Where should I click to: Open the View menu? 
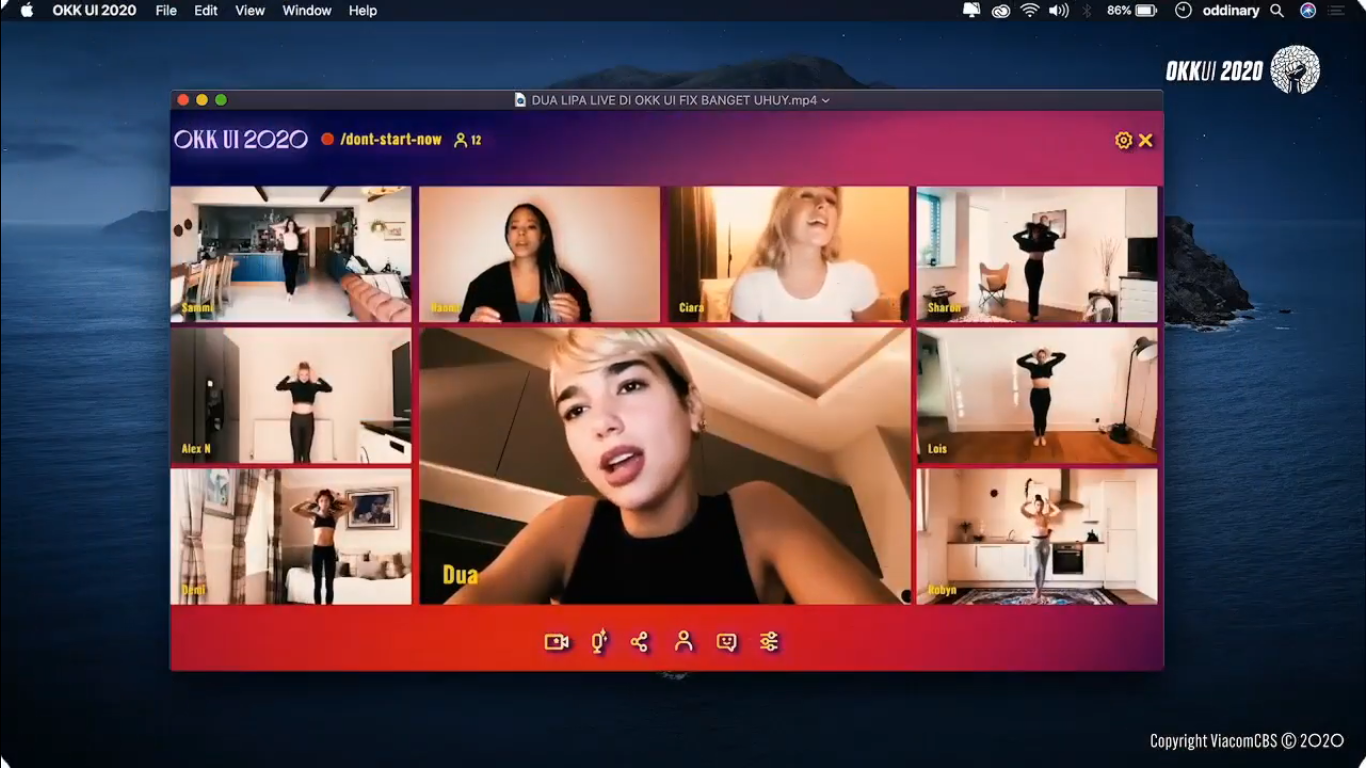[x=249, y=11]
